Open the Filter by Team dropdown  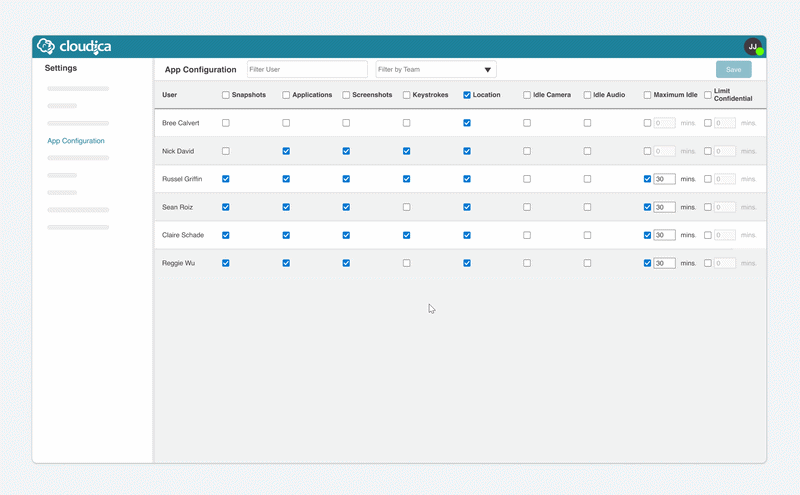[x=436, y=69]
